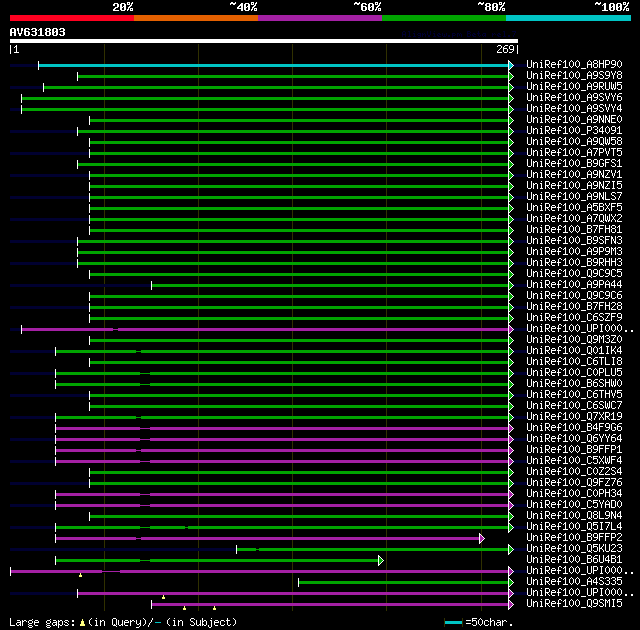The height and width of the screenshot is (630, 640).
Task: Select the UniRef100_P34091 label
Action: [x=574, y=131]
